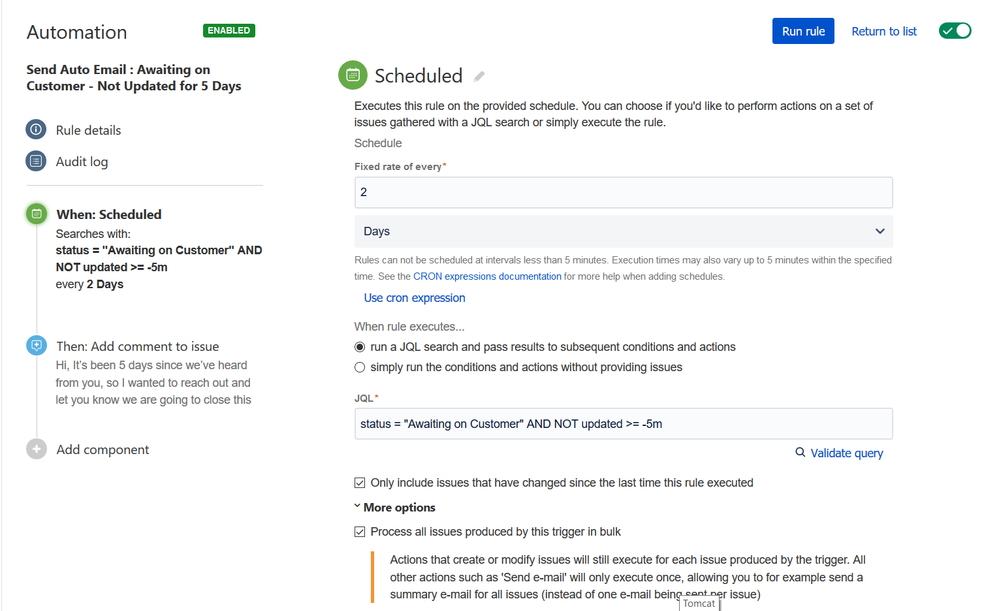
Task: Click the JQL query input field
Action: pyautogui.click(x=623, y=424)
